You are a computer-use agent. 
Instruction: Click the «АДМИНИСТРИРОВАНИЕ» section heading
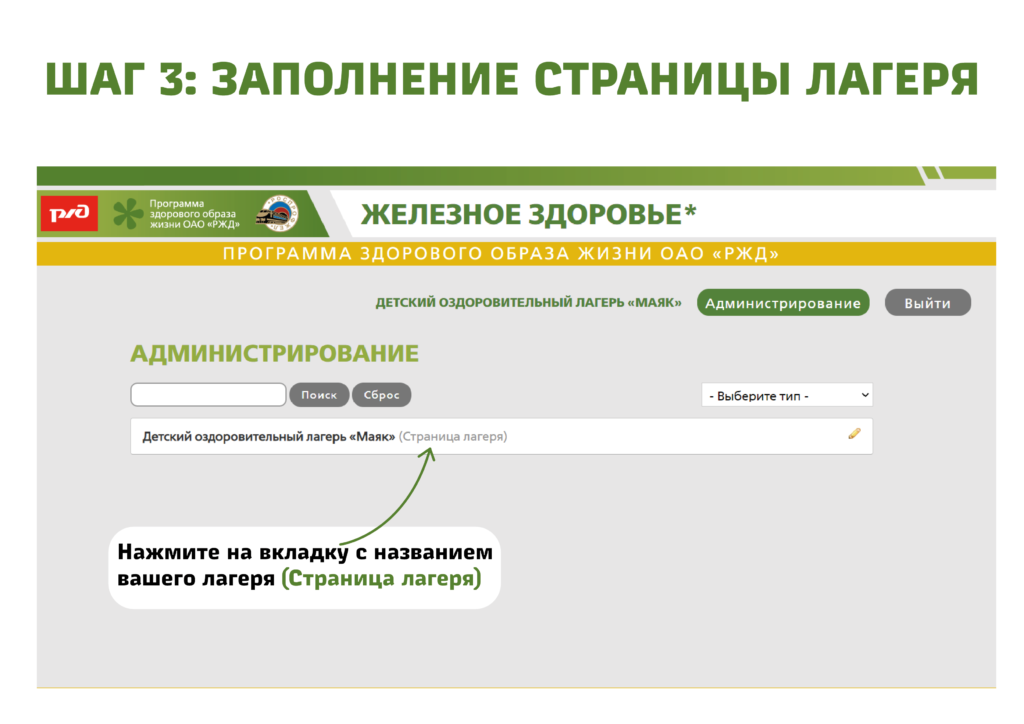coord(274,354)
